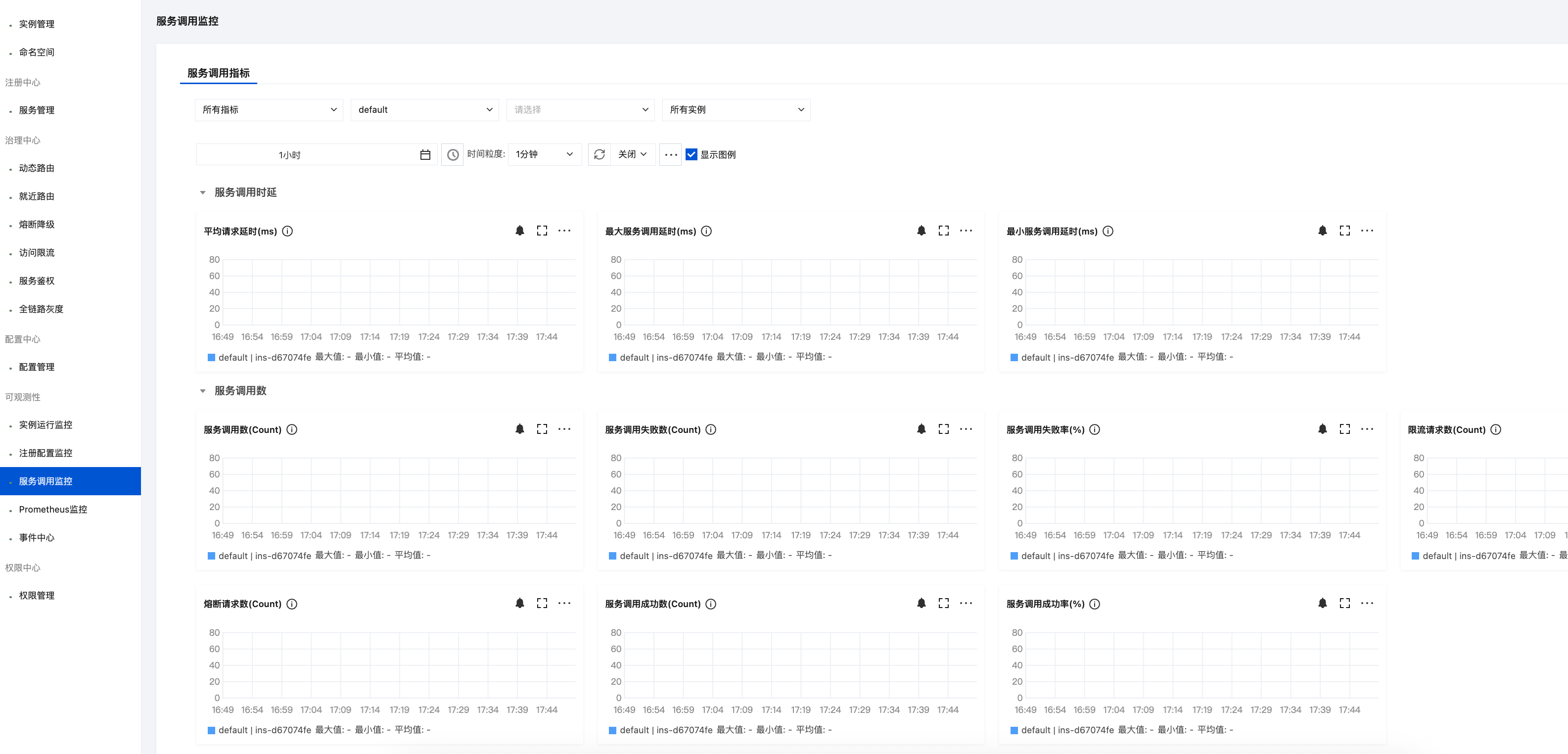
Task: Uncheck the 显示图例 checkbox
Action: [x=691, y=155]
